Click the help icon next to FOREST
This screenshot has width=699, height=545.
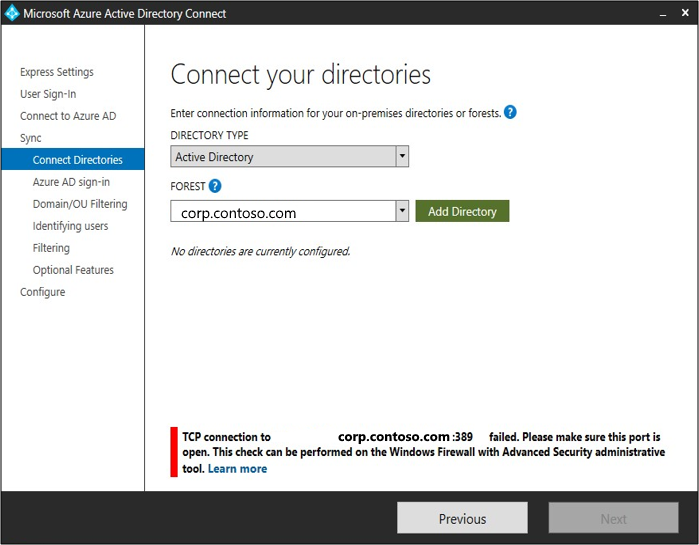215,186
